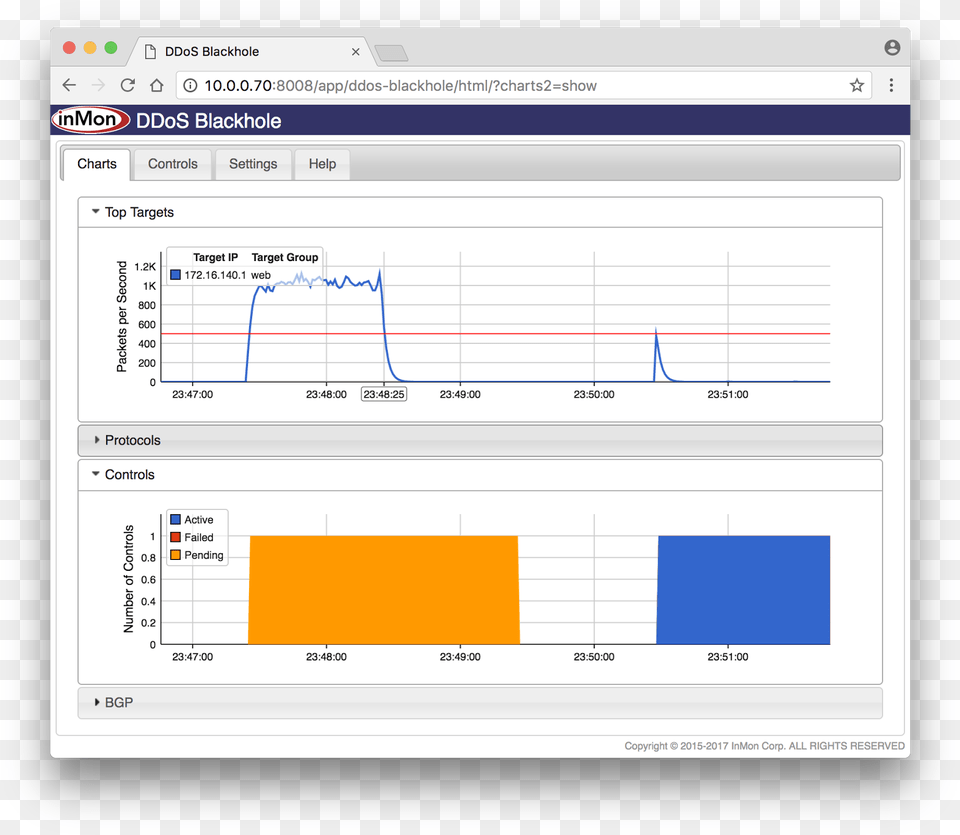This screenshot has width=960, height=835.
Task: Click the inMon logo
Action: [x=91, y=121]
